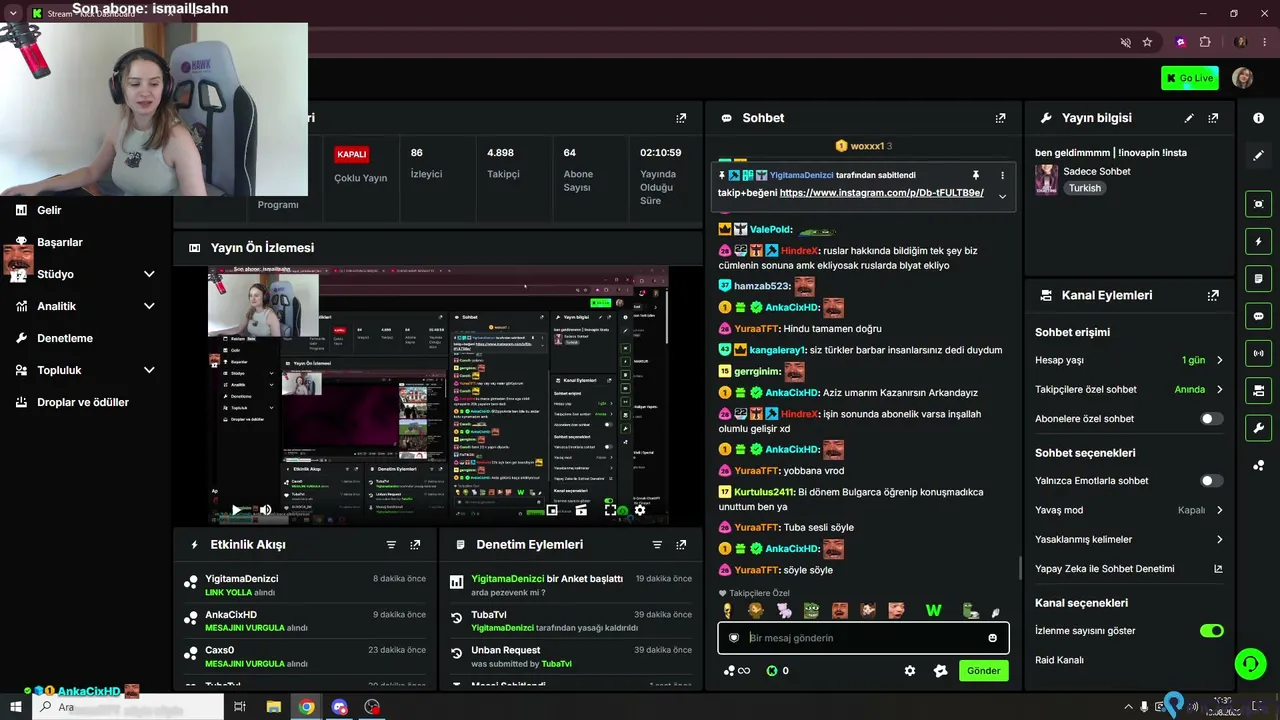This screenshot has width=1280, height=720.
Task: Open the Task View button on taskbar
Action: [240, 707]
